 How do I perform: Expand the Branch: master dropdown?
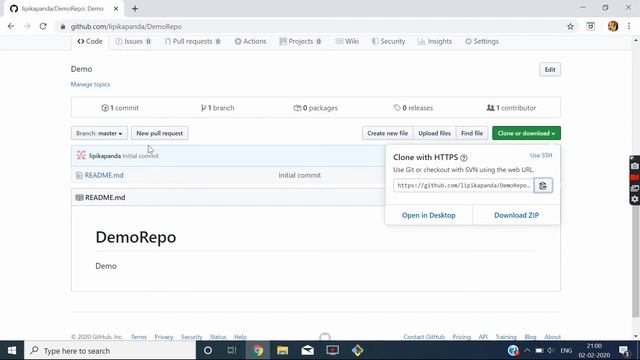[99, 133]
